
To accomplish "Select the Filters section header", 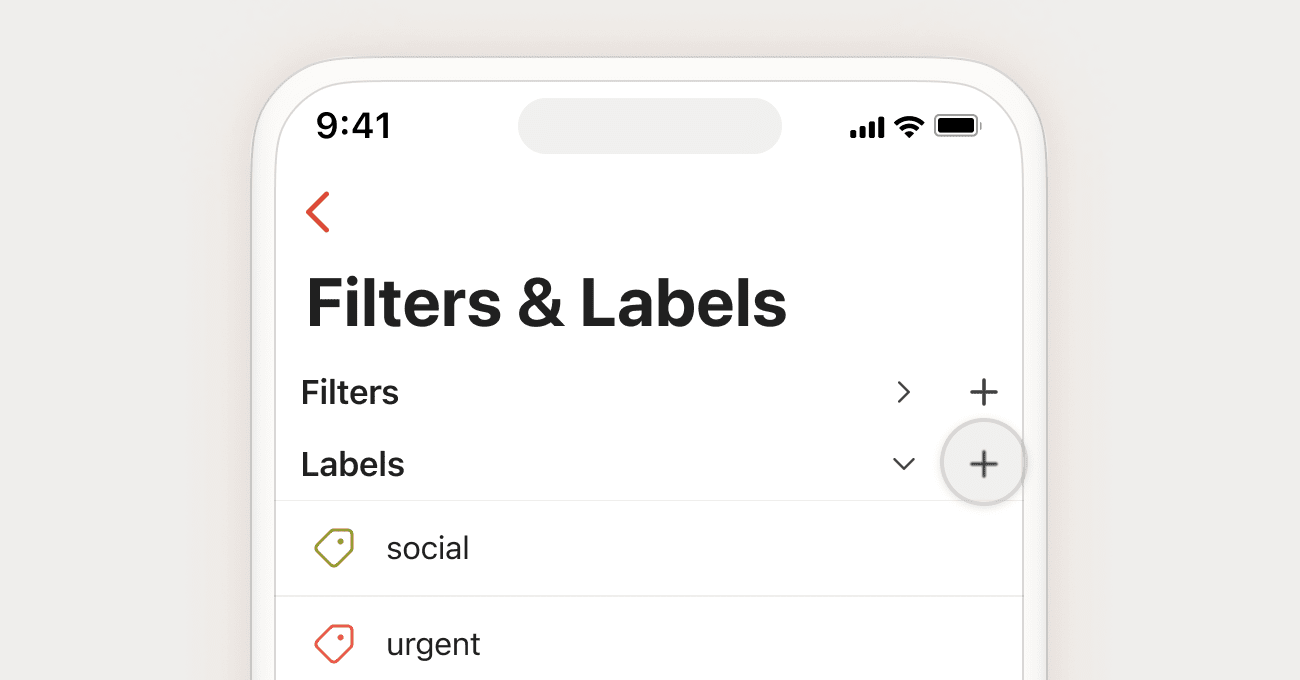I will (x=349, y=392).
